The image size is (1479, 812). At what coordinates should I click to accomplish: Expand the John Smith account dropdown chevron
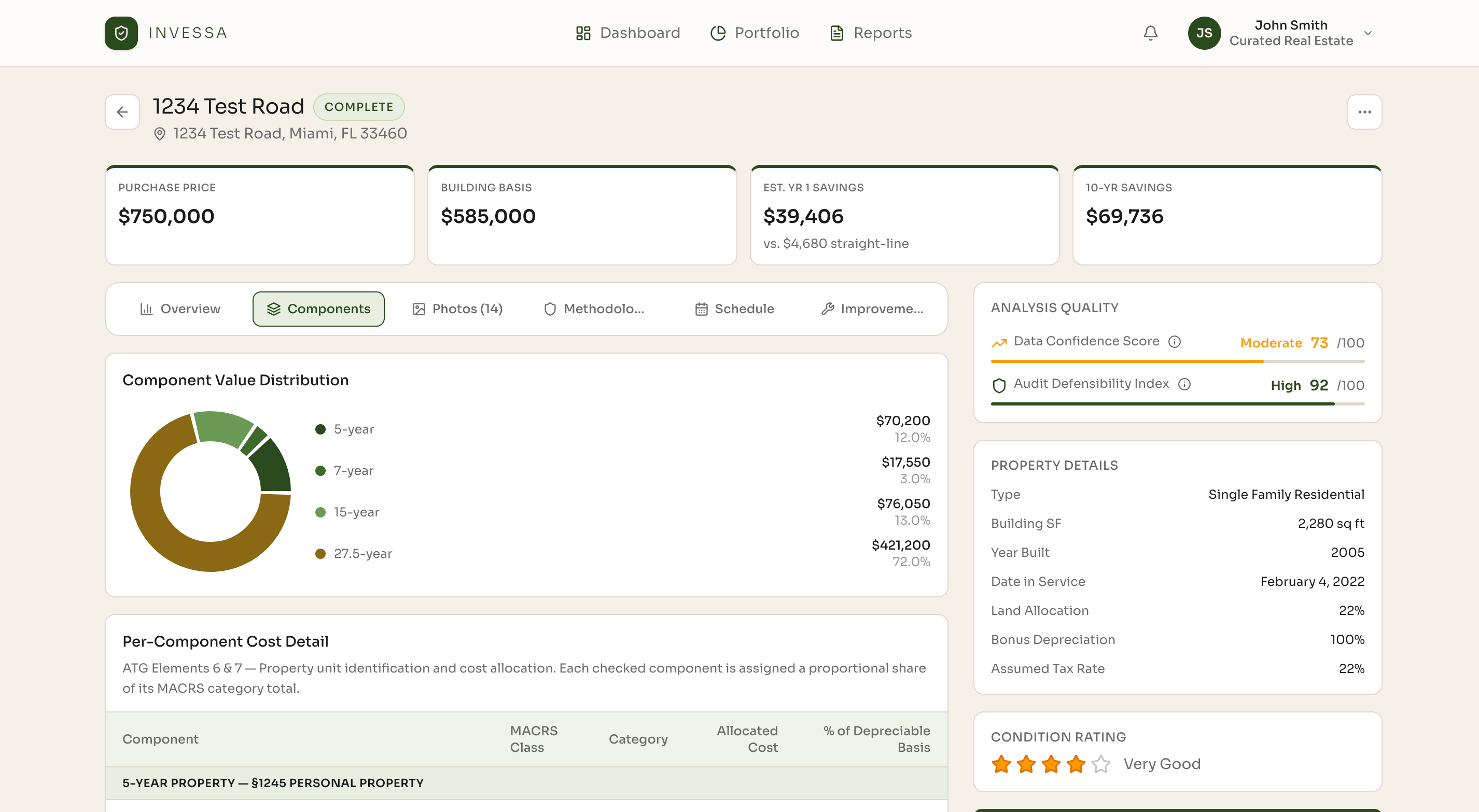click(1368, 33)
